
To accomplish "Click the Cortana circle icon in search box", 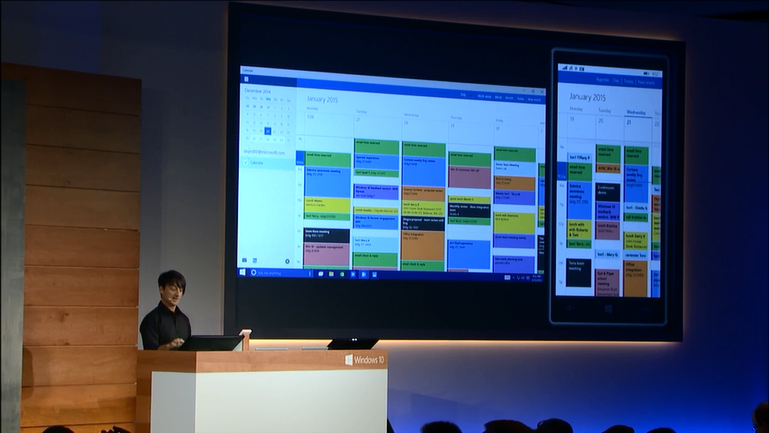I will click(x=254, y=273).
